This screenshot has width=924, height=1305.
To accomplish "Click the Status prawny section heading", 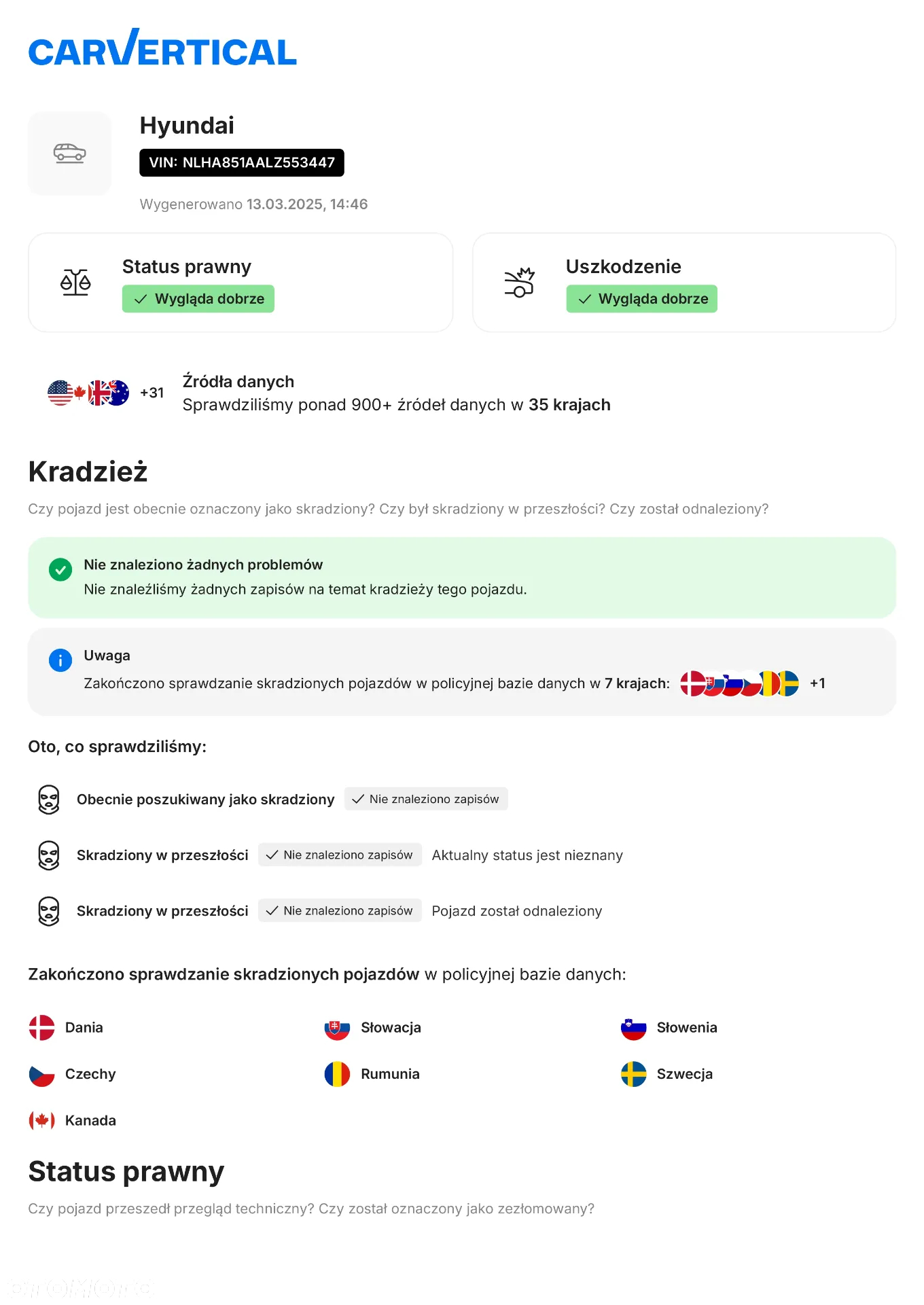I will tap(126, 1172).
